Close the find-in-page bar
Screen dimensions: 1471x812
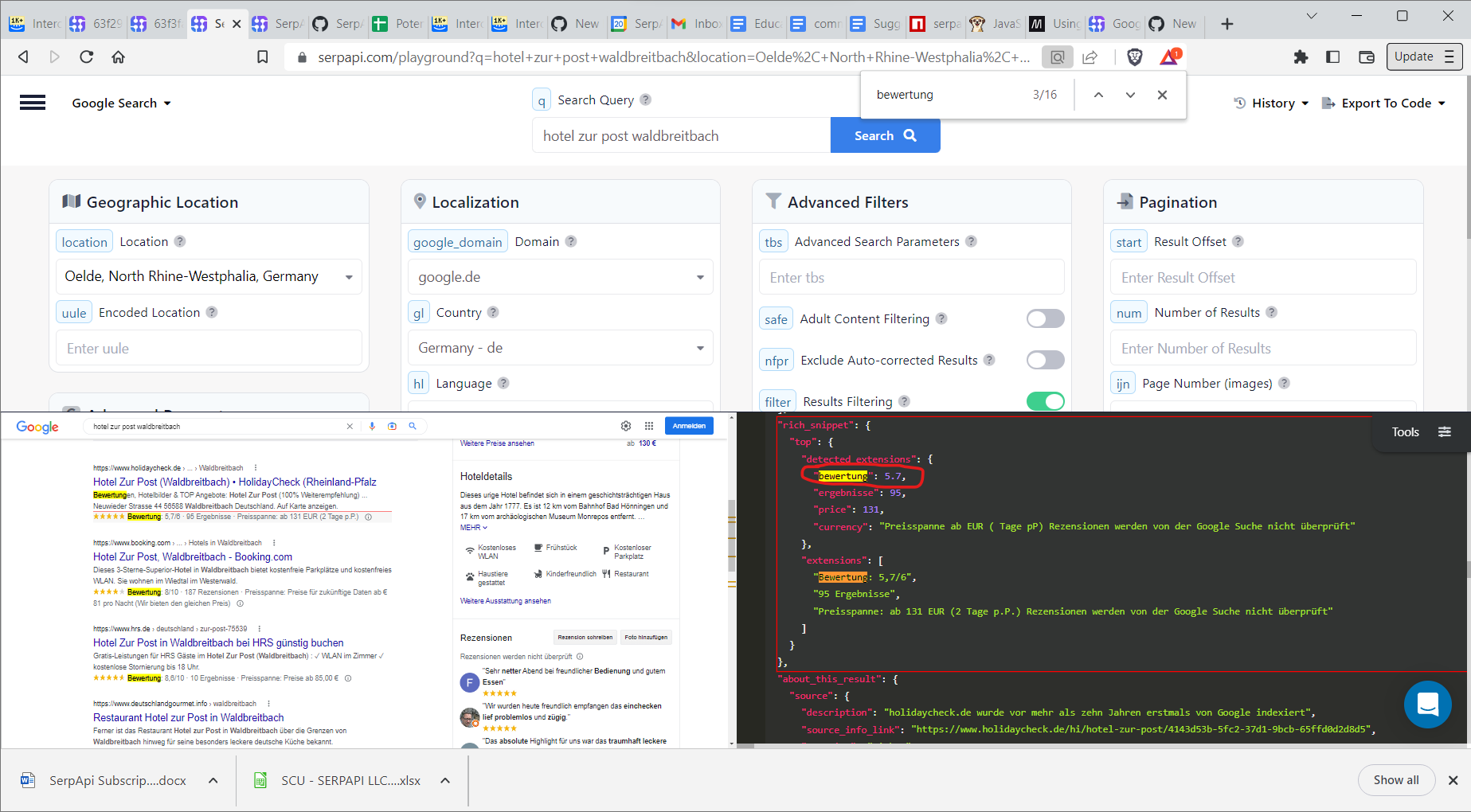[x=1162, y=95]
